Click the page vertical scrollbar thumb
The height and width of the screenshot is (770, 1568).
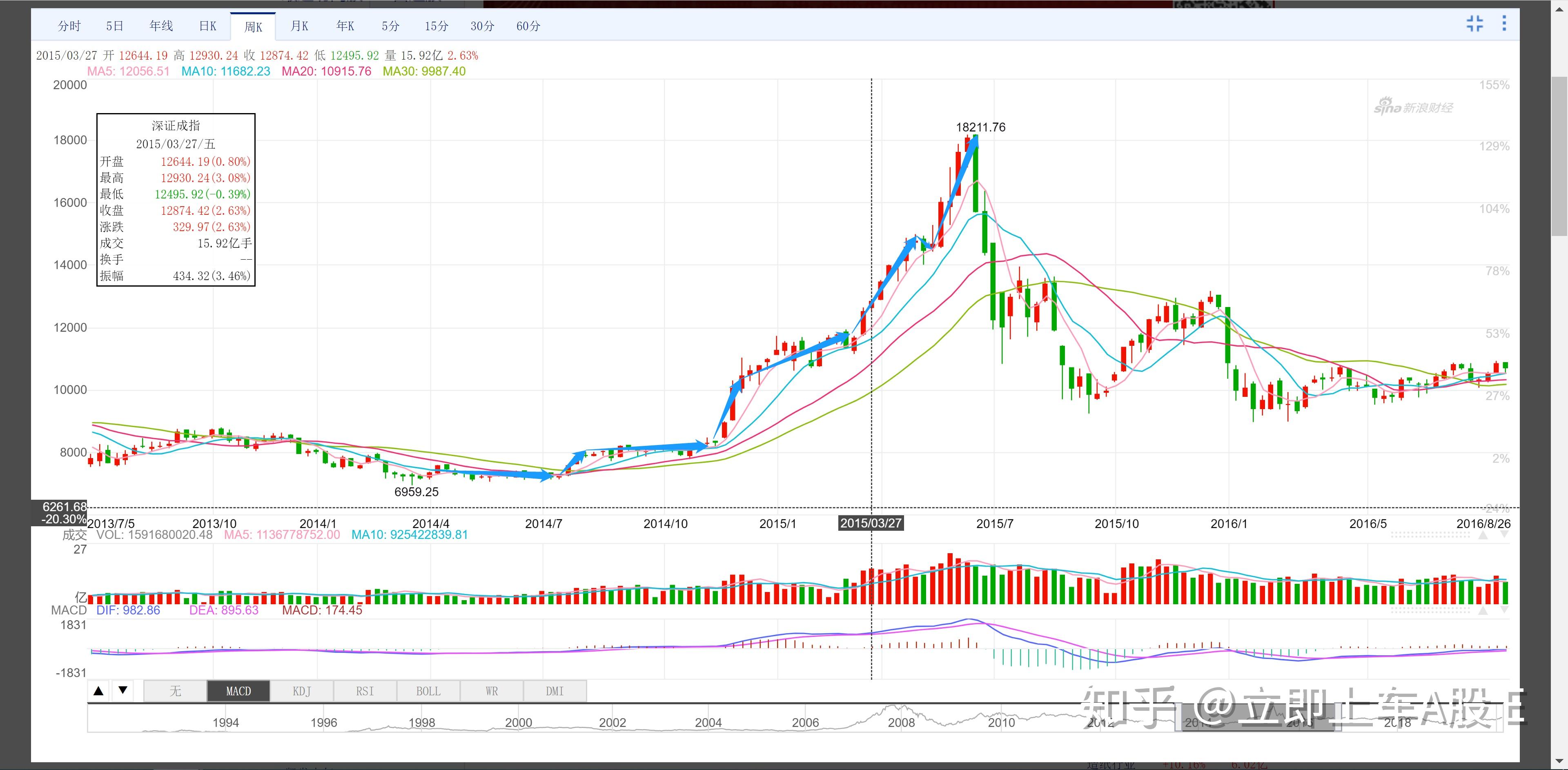(1559, 156)
